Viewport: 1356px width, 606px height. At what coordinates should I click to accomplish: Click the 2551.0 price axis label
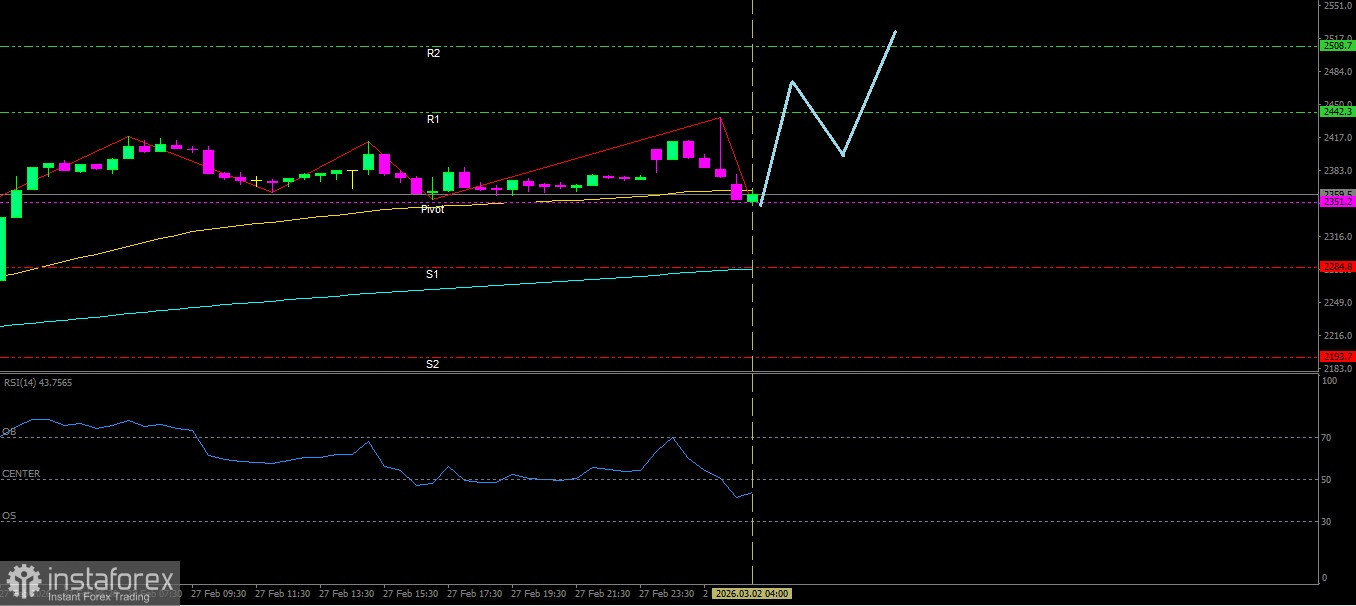[1337, 6]
